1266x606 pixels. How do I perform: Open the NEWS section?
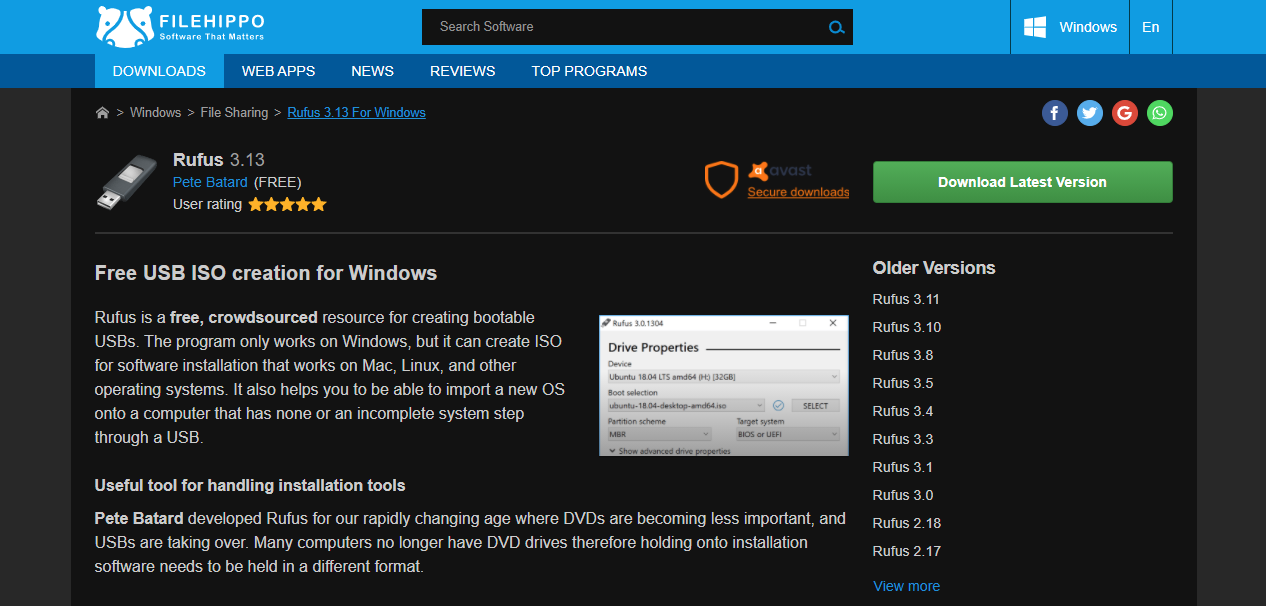(x=372, y=71)
